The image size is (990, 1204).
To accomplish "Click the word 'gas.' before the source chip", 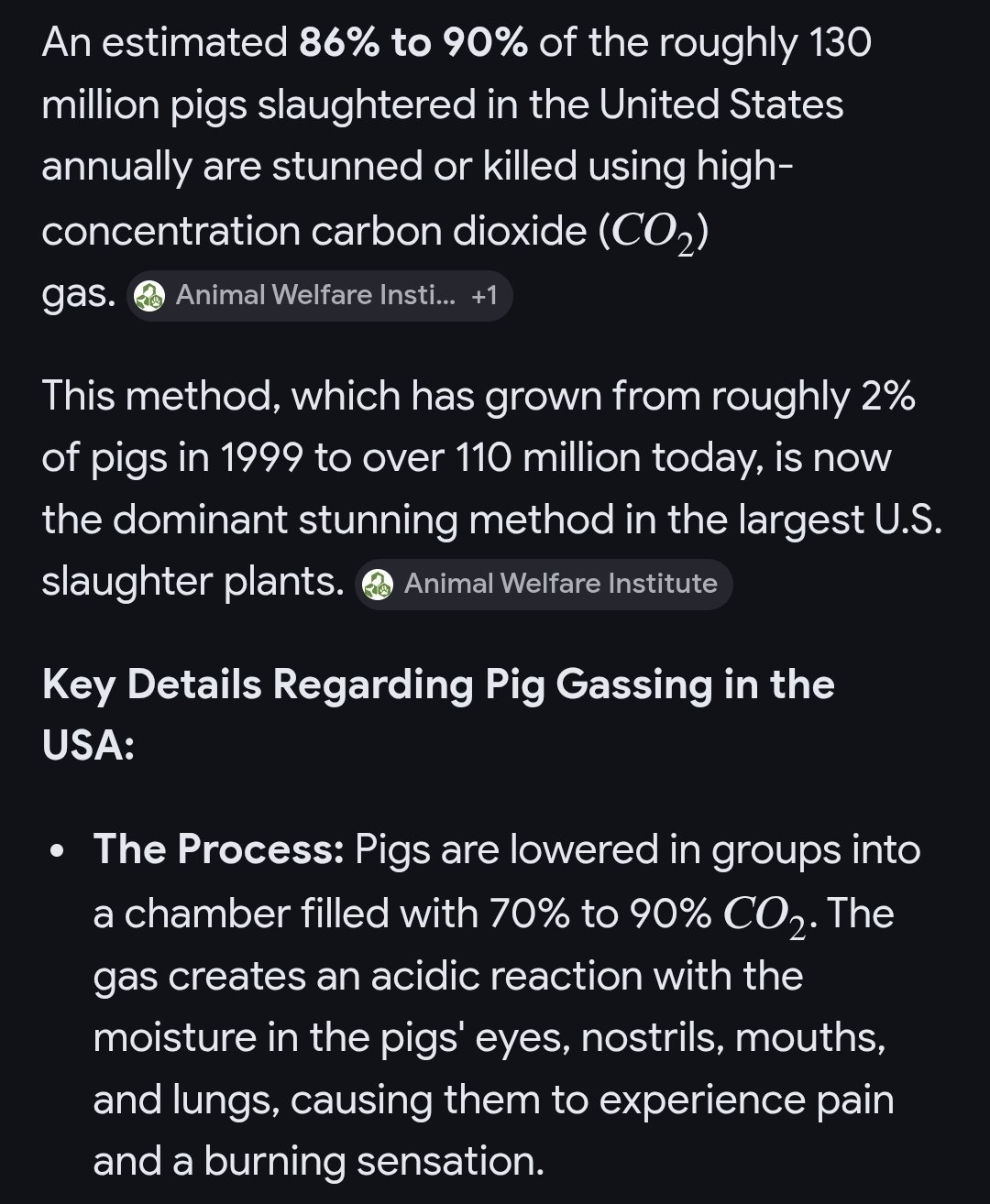I will (x=78, y=294).
